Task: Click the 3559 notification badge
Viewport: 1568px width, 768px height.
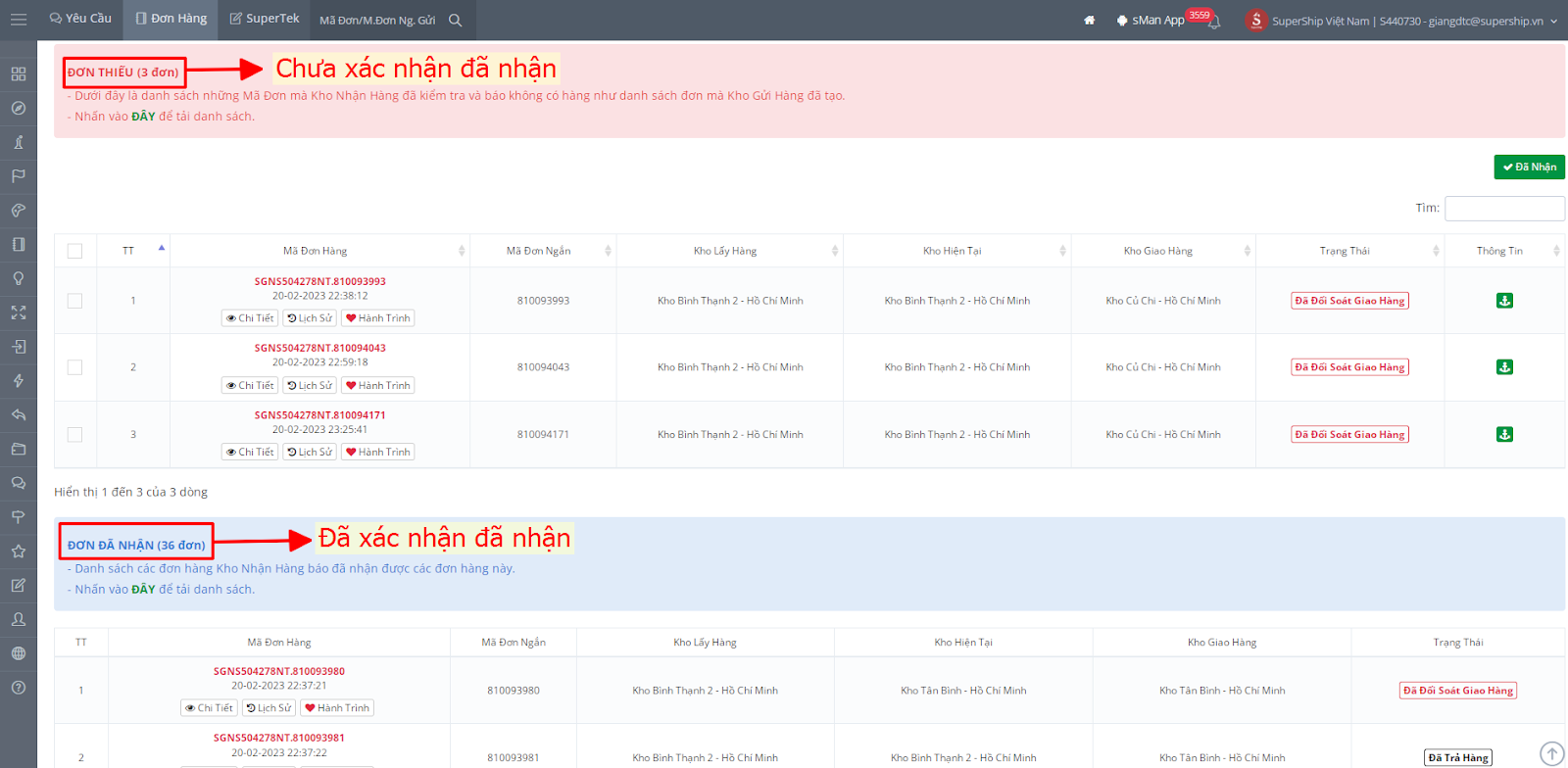Action: [x=1200, y=15]
